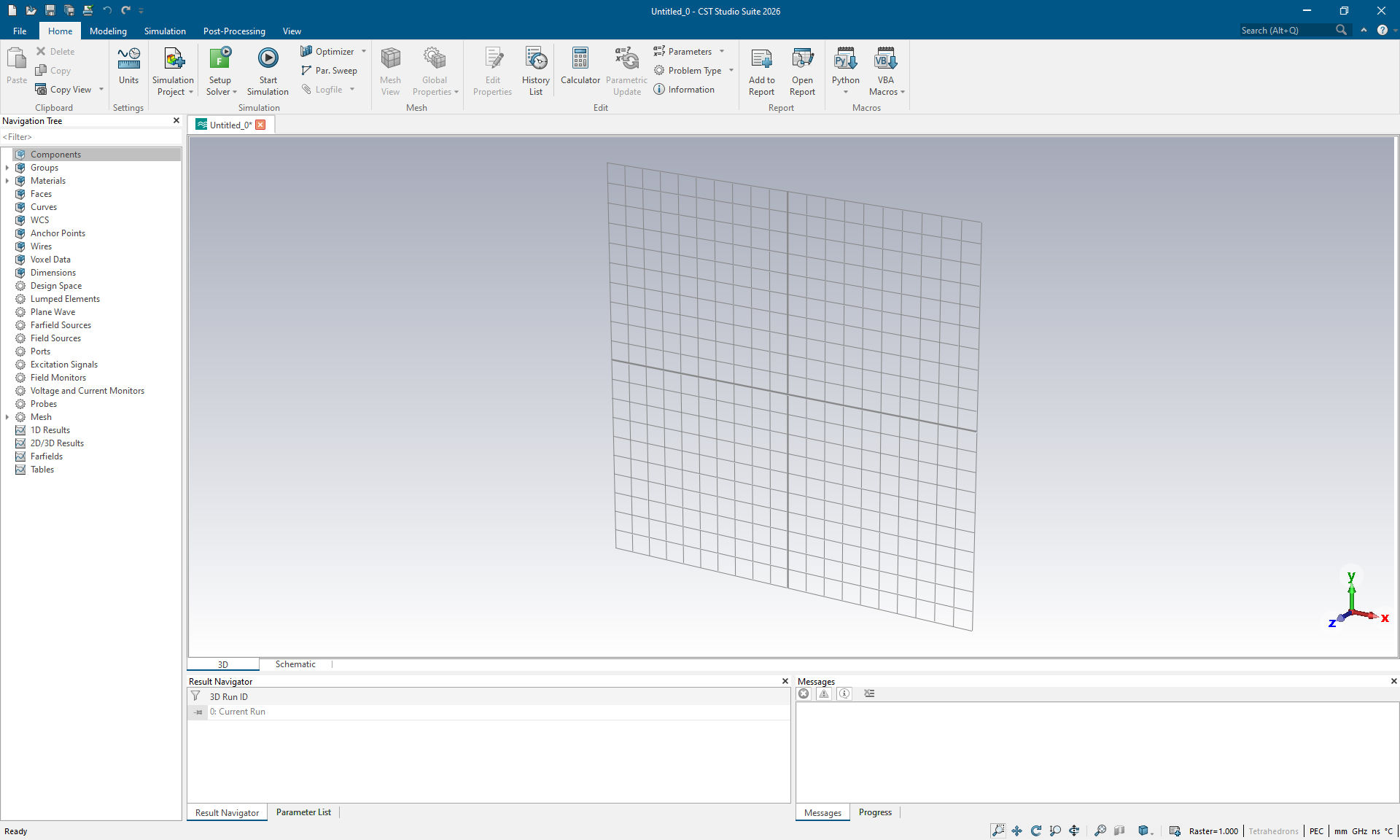This screenshot has height=840, width=1400.
Task: Open the Units settings
Action: click(x=128, y=69)
